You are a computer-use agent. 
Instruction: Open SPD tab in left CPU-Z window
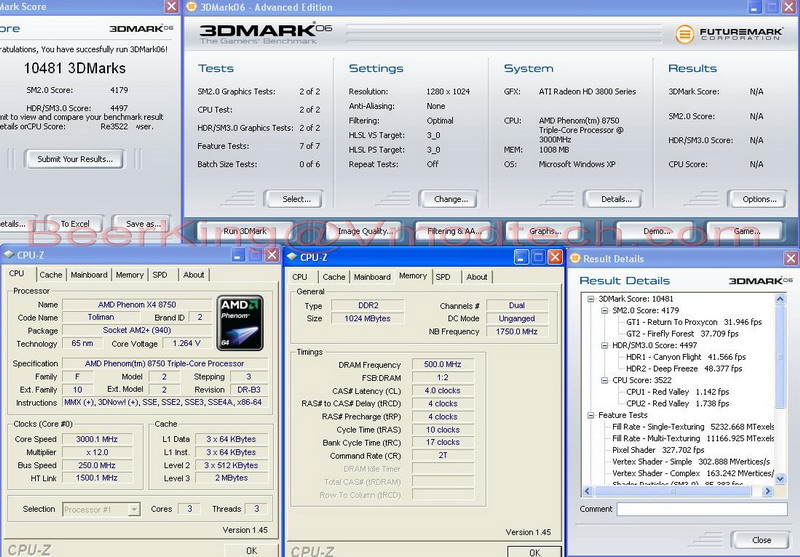(160, 275)
